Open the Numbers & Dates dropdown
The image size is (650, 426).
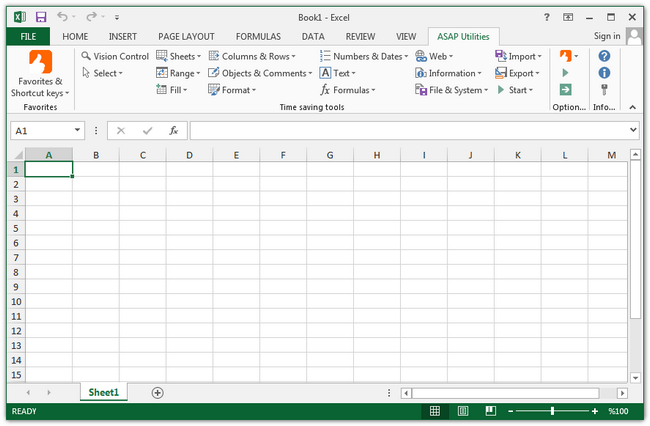tap(364, 57)
